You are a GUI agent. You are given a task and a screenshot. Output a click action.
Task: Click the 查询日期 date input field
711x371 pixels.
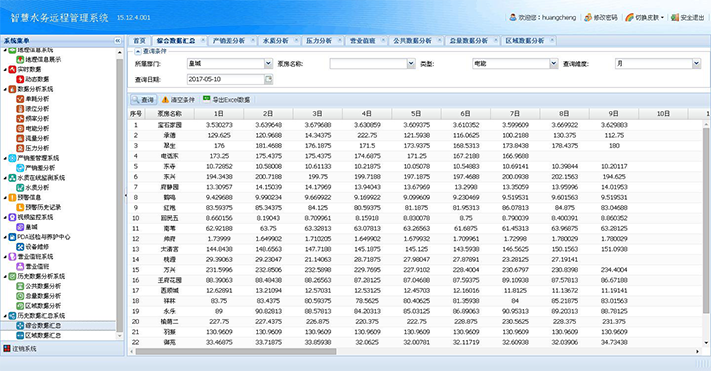point(226,79)
